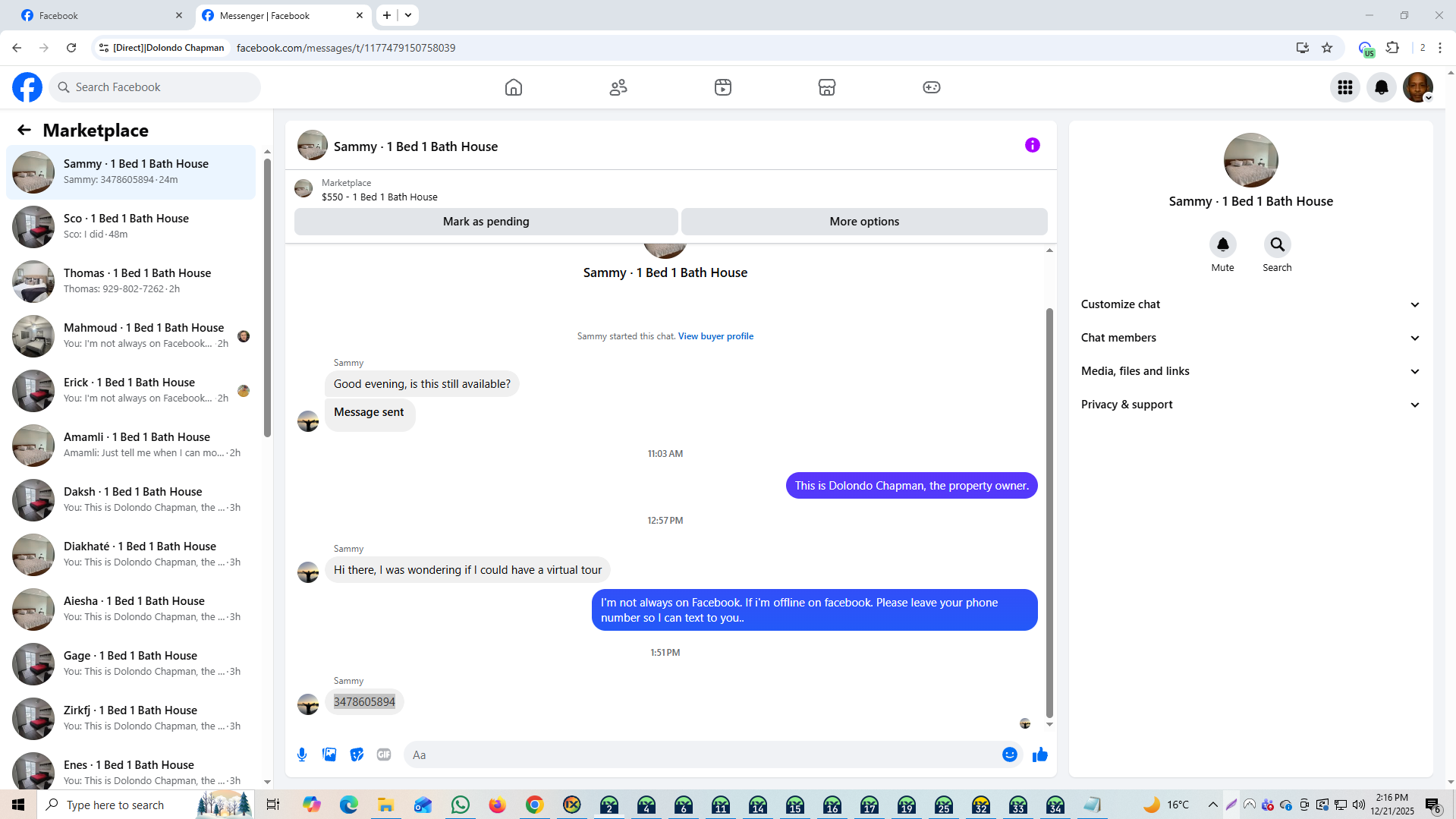Image resolution: width=1456 pixels, height=819 pixels.
Task: Click the $550 - 1 Bed 1 Bath House listing
Action: 379,197
